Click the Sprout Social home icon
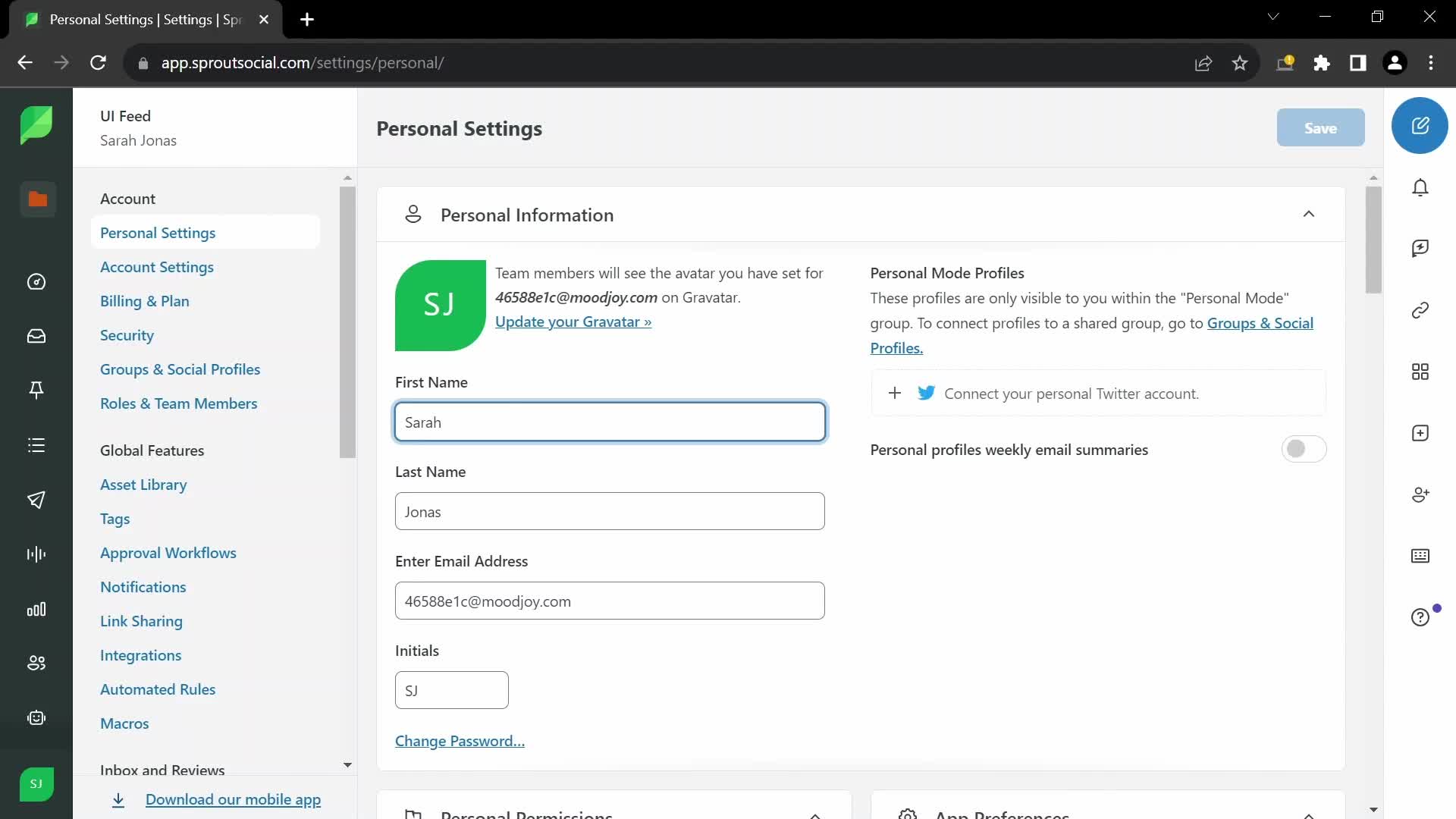 point(38,126)
